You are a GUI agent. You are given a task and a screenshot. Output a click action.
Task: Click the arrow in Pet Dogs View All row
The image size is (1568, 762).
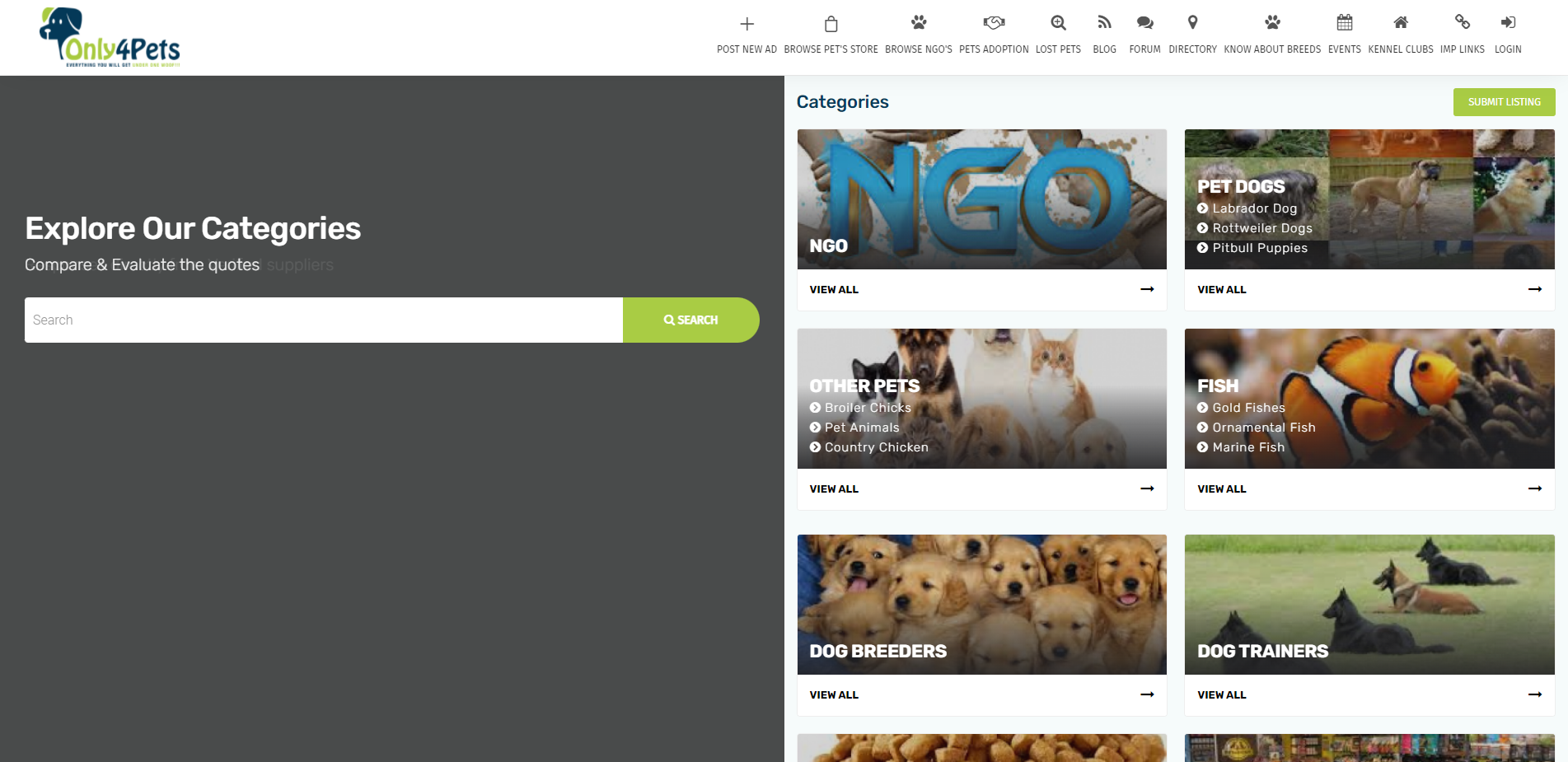tap(1534, 289)
